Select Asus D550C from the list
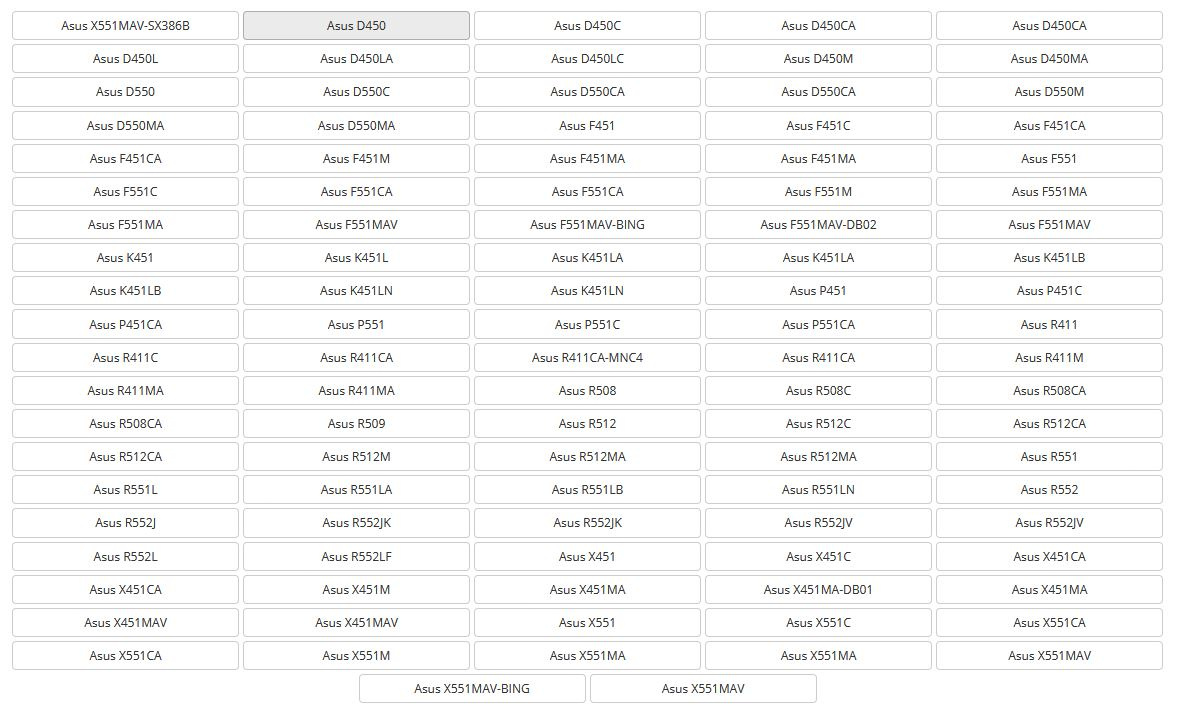Viewport: 1177px width, 714px height. 356,92
